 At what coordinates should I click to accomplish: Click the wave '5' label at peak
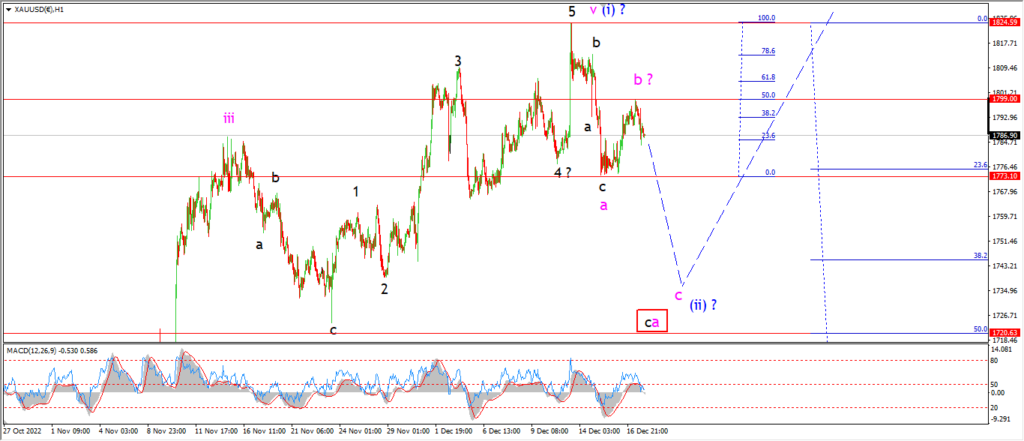571,11
